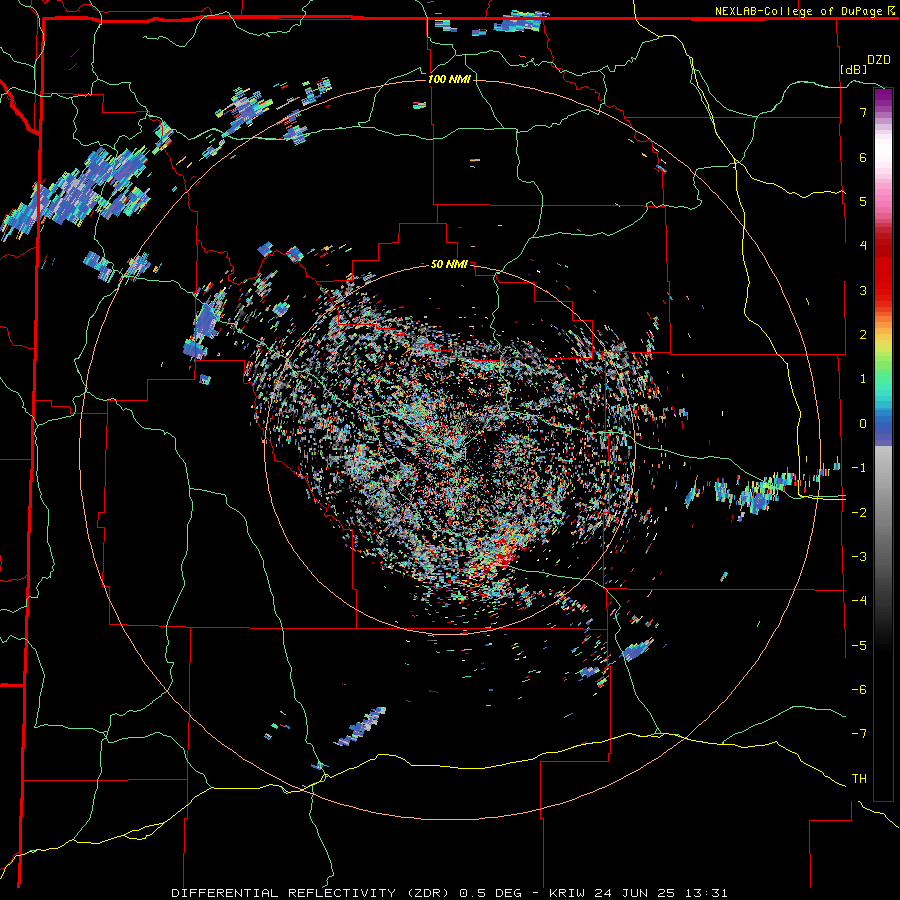Click the TH threshold label on the scale
This screenshot has height=900, width=900.
[x=859, y=779]
